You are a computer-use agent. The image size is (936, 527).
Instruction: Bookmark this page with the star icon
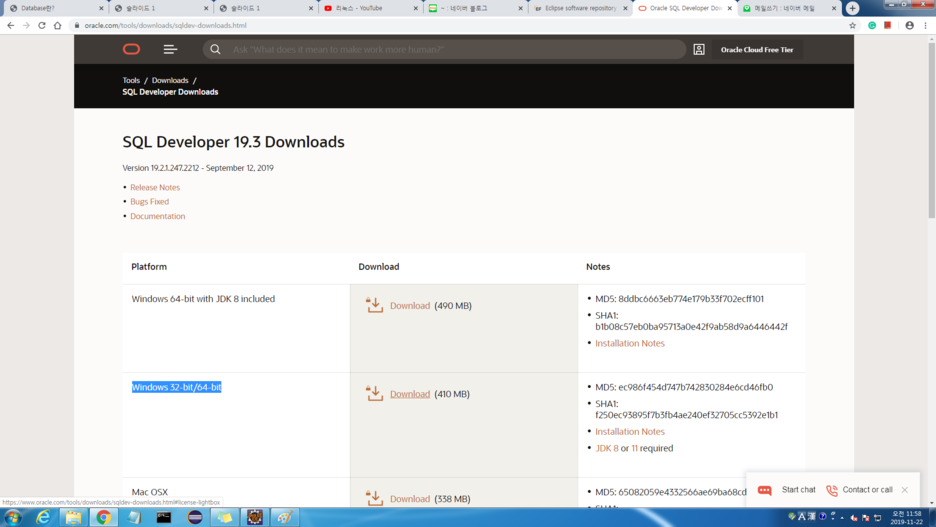(x=852, y=26)
